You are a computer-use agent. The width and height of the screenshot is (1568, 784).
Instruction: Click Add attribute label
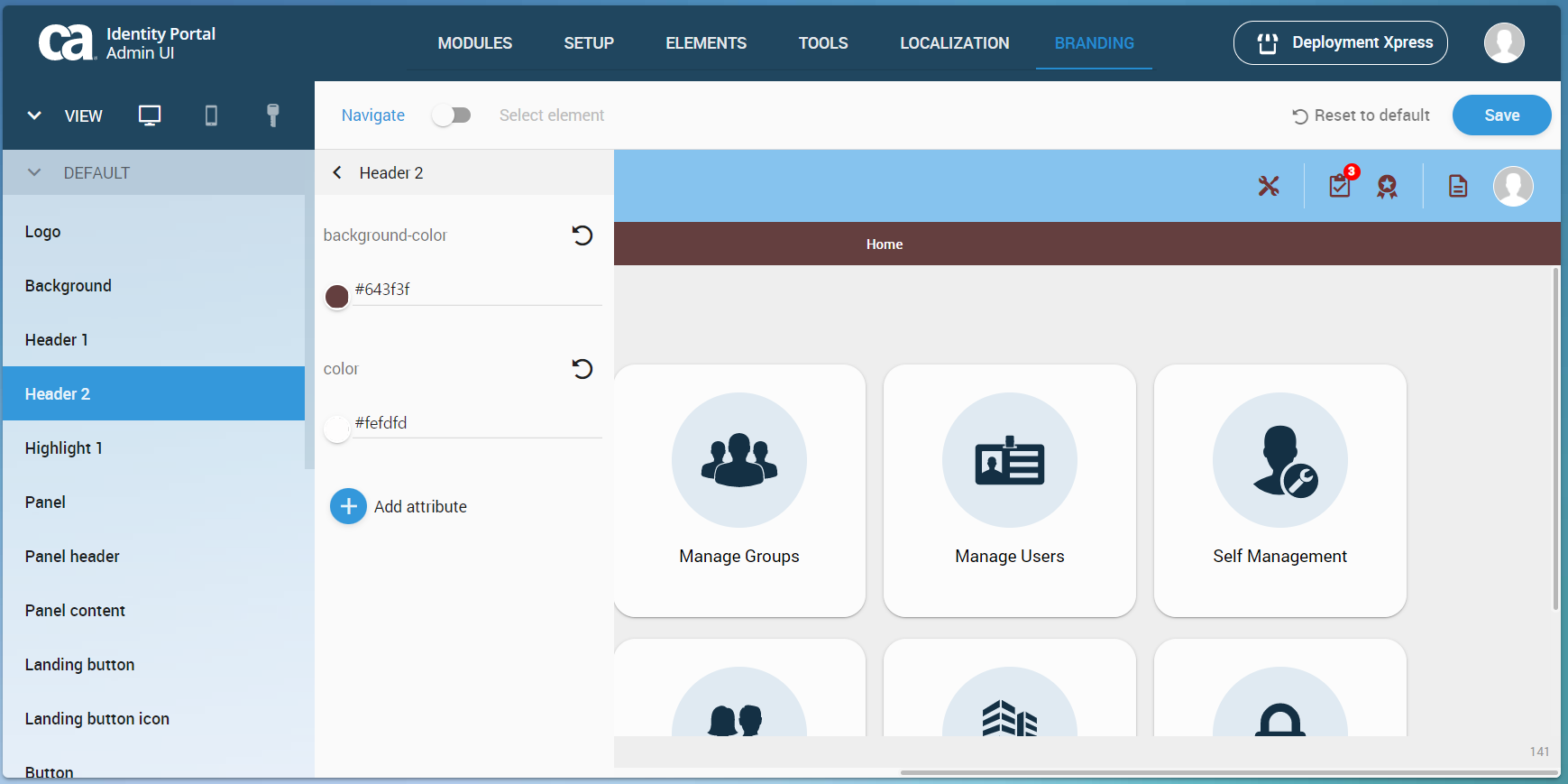420,507
